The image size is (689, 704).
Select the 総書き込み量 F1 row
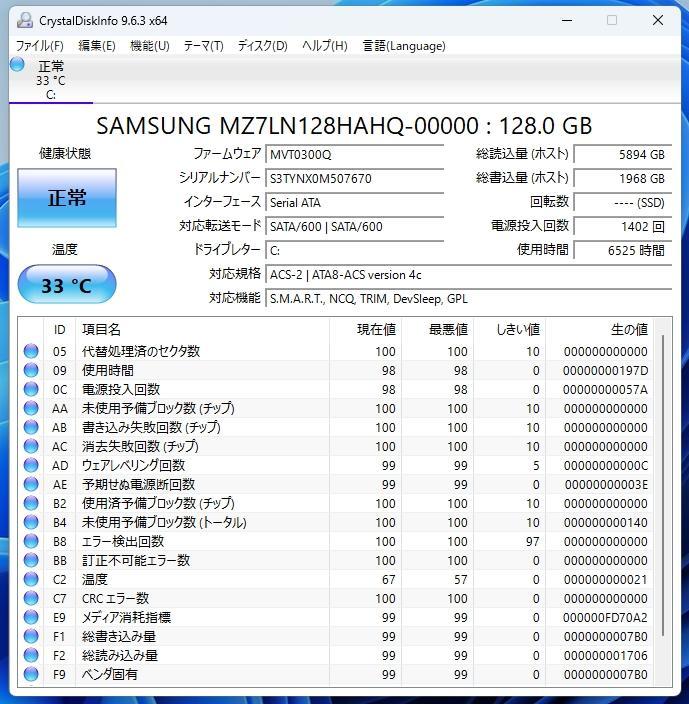coord(336,636)
